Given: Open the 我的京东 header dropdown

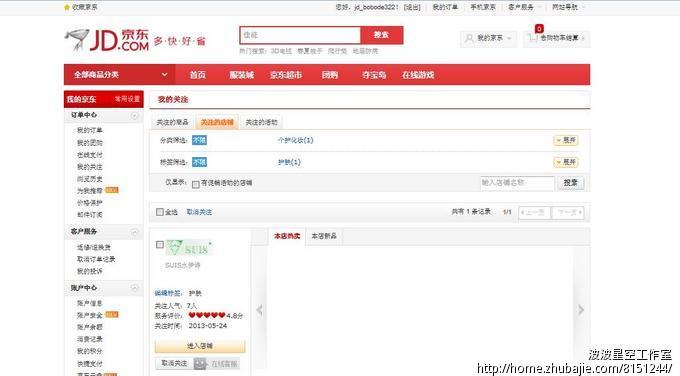Looking at the screenshot, I should [488, 39].
